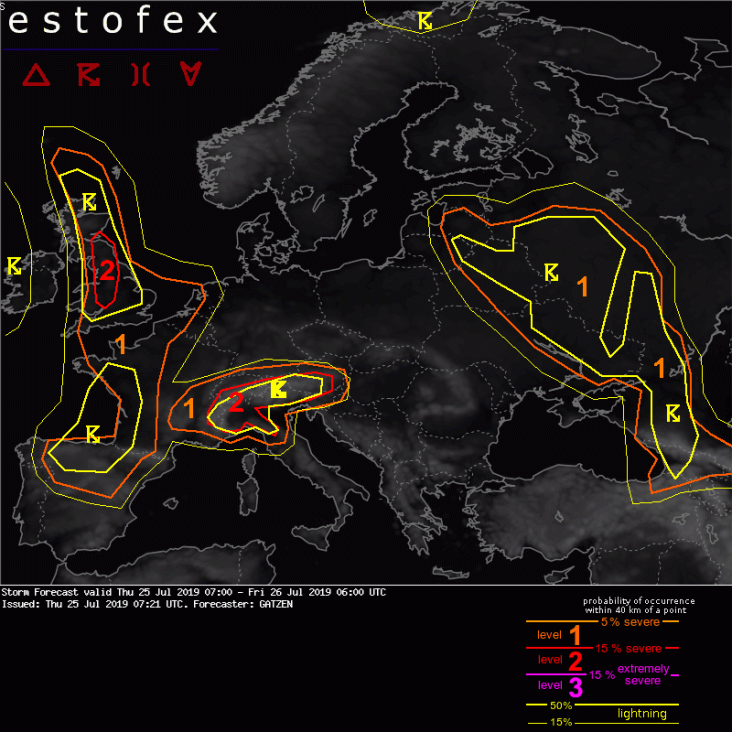
Task: Click the lightning symbol over the Pyrenees region
Action: [93, 433]
